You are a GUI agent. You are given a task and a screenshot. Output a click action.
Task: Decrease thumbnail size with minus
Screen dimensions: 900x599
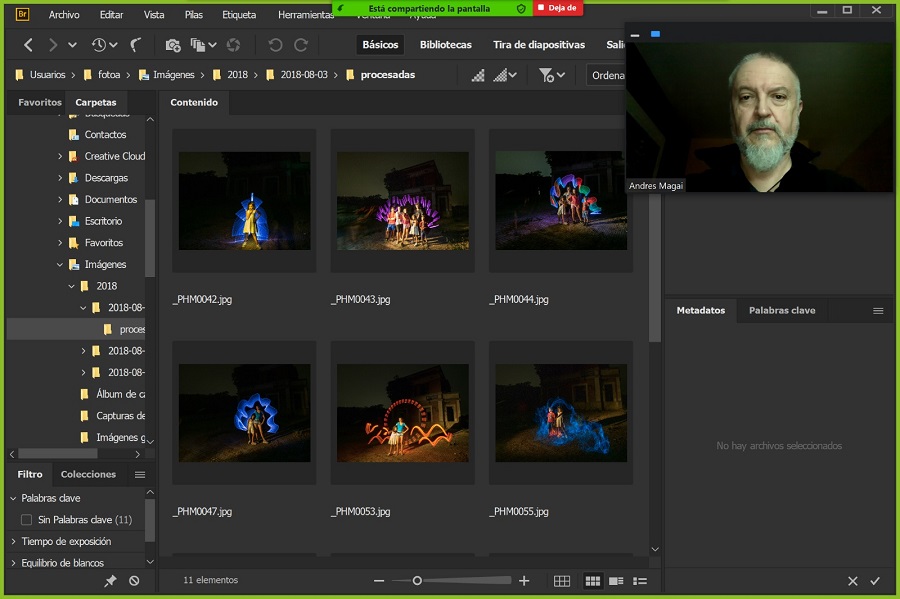click(x=379, y=581)
